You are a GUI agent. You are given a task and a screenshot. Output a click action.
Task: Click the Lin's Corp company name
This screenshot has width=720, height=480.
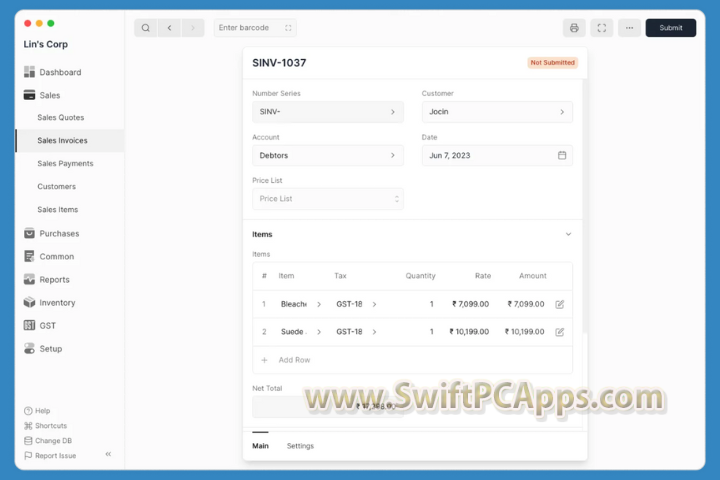[46, 44]
